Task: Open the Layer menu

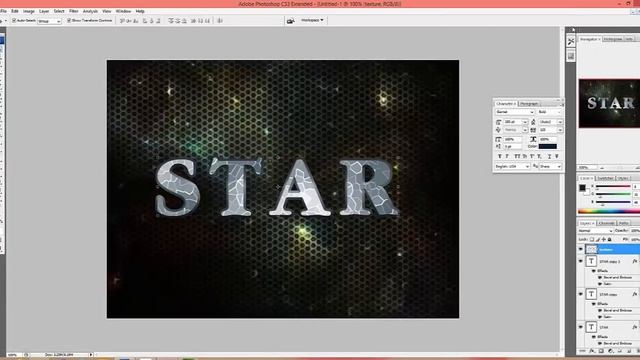Action: (44, 11)
